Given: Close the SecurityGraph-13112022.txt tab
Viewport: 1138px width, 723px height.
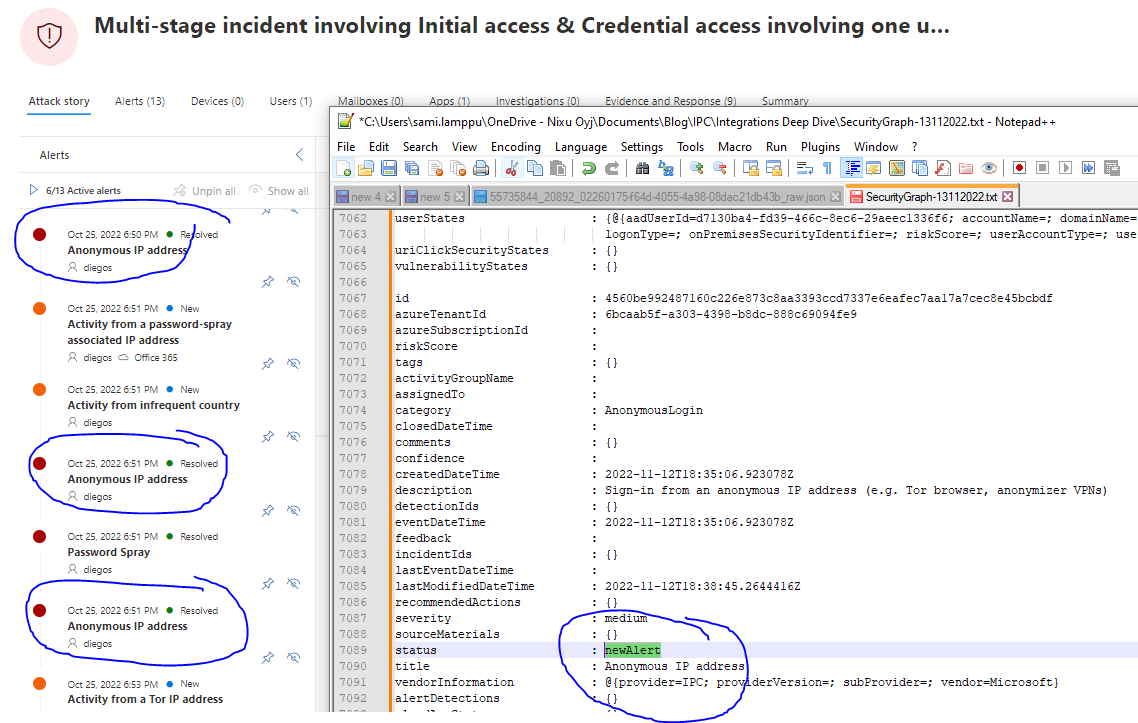Looking at the screenshot, I should click(x=1007, y=197).
